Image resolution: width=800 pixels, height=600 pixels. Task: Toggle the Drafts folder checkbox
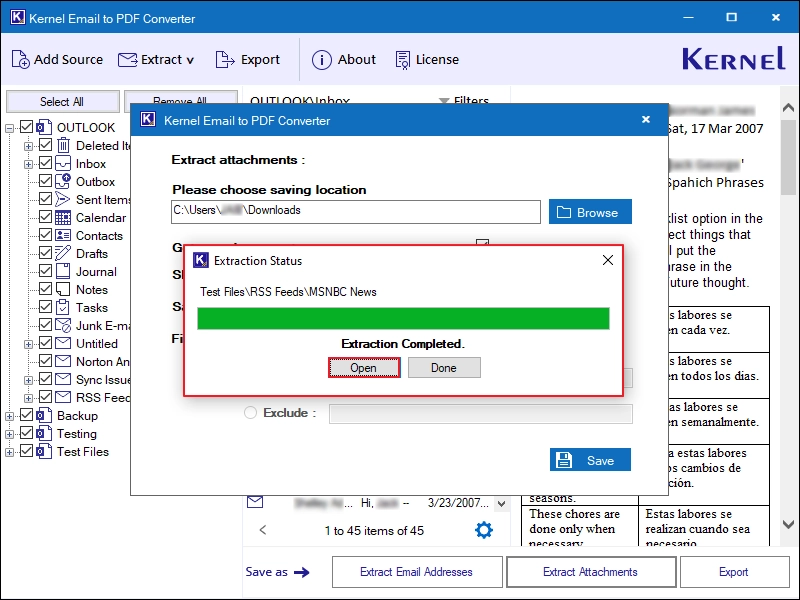coord(45,253)
